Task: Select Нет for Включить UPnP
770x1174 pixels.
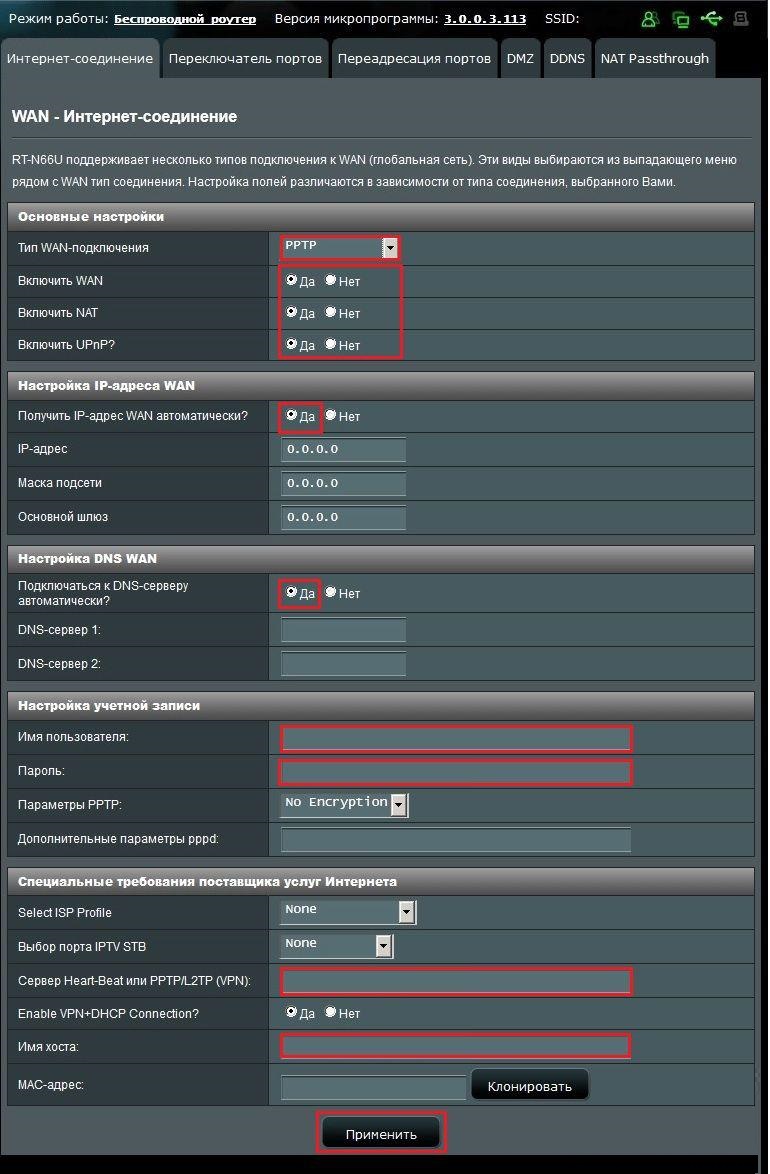Action: click(330, 344)
